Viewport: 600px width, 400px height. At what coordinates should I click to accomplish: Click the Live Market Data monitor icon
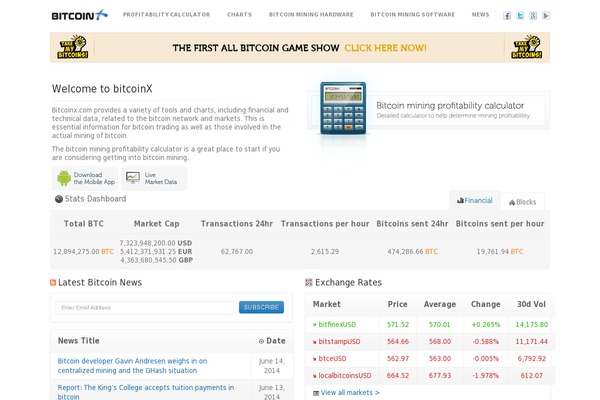133,178
